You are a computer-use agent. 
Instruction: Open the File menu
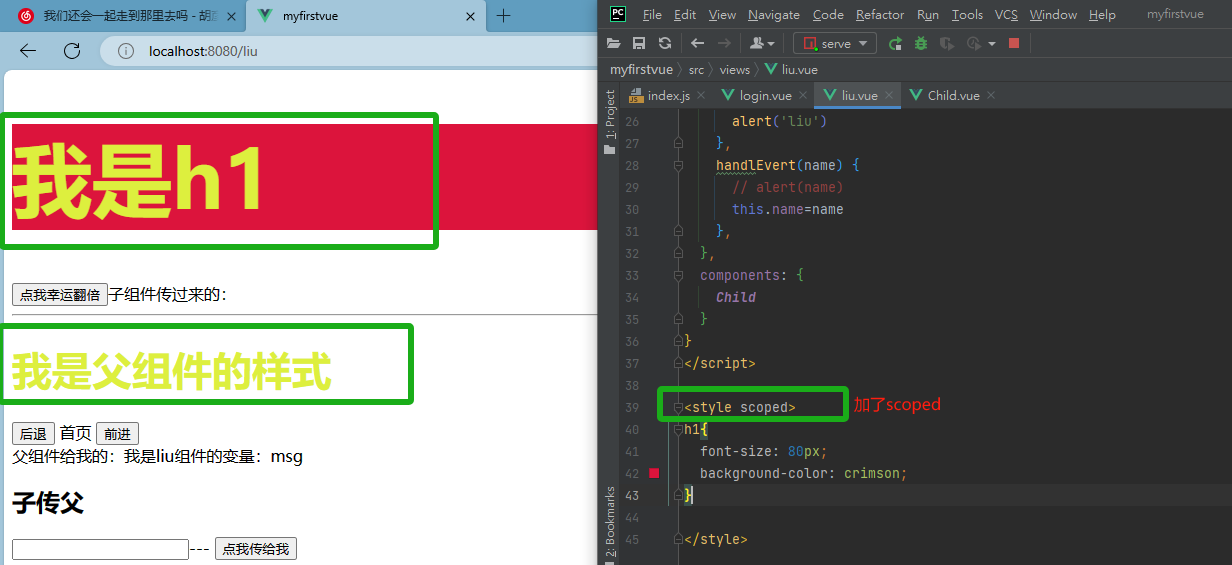pyautogui.click(x=652, y=14)
